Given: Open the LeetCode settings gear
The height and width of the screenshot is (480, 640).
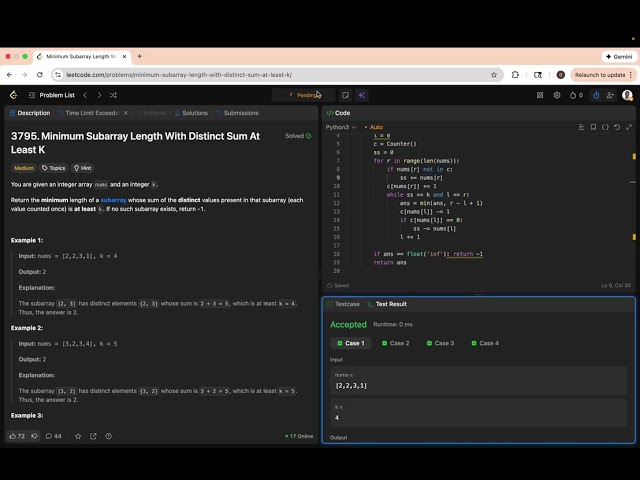Looking at the screenshot, I should [557, 95].
